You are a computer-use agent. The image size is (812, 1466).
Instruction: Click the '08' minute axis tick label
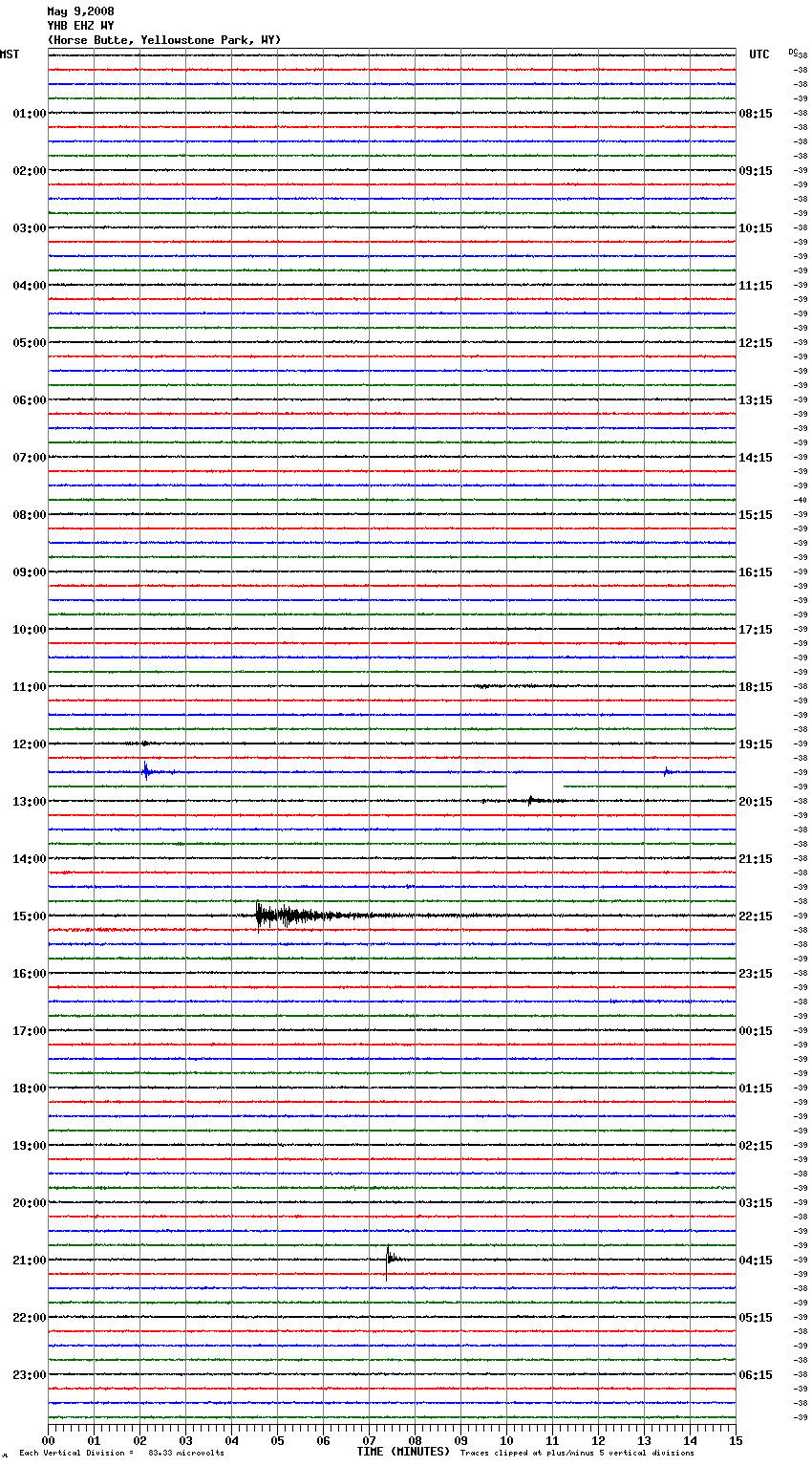coord(416,1440)
